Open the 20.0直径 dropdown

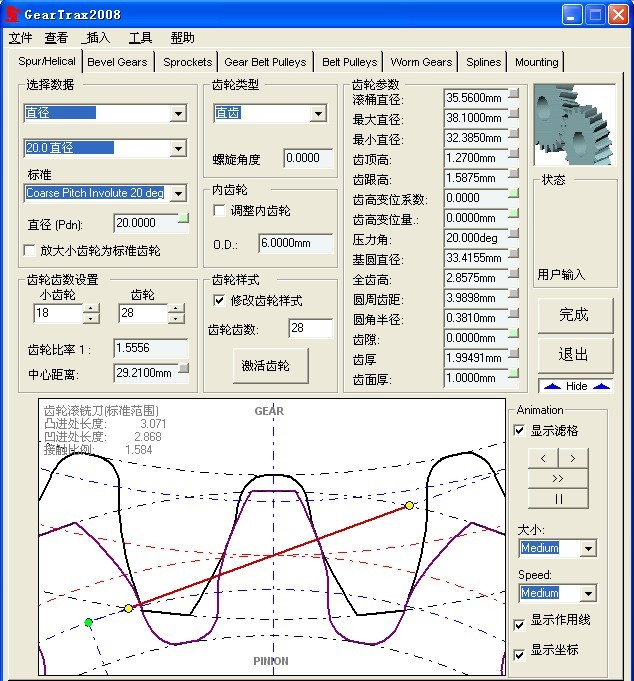coord(178,149)
